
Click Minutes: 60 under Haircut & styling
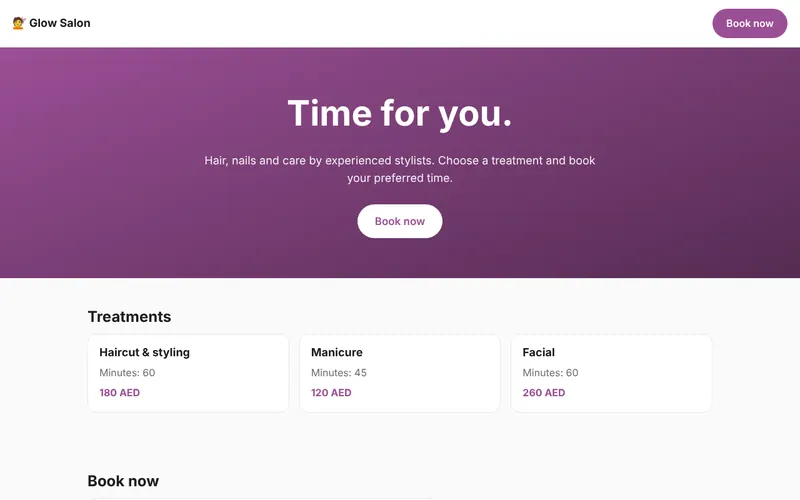pyautogui.click(x=127, y=373)
